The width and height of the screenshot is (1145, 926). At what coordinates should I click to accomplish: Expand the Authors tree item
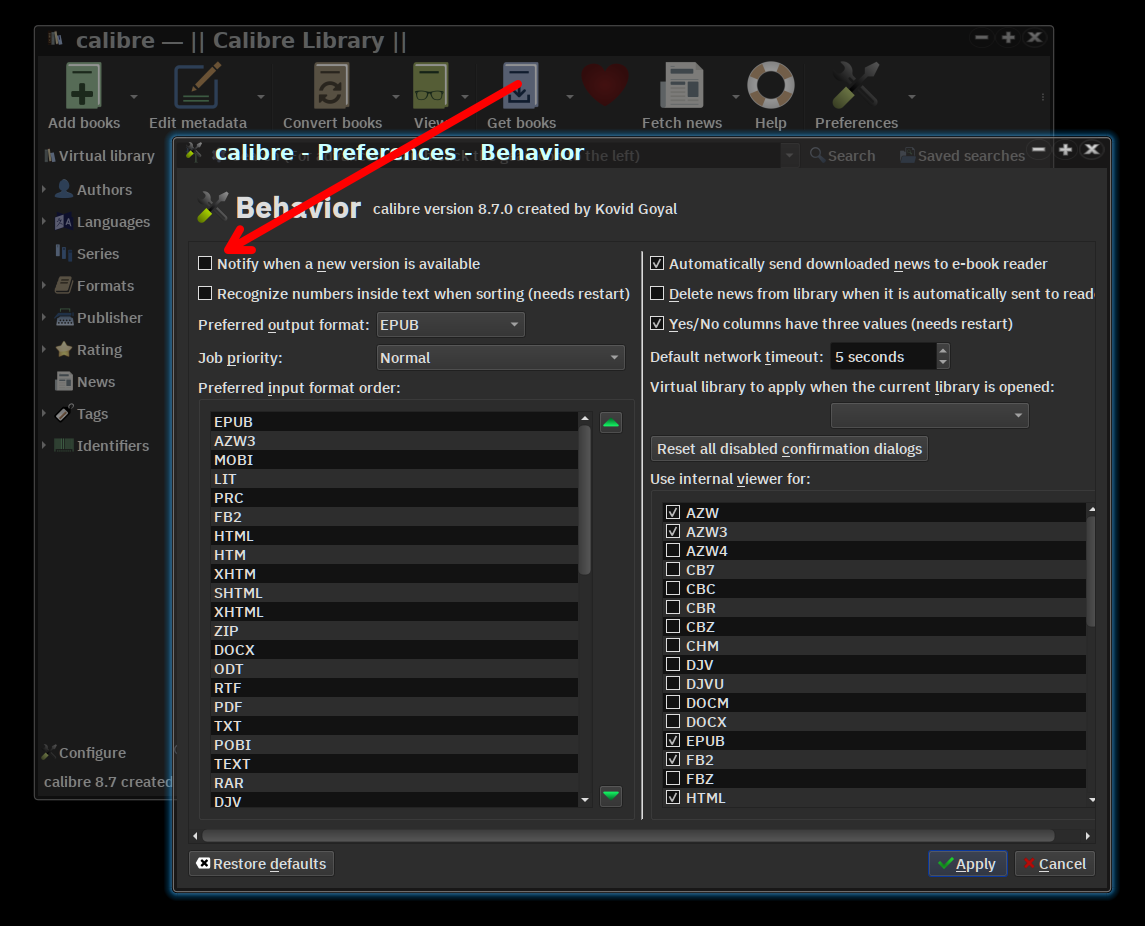[44, 190]
